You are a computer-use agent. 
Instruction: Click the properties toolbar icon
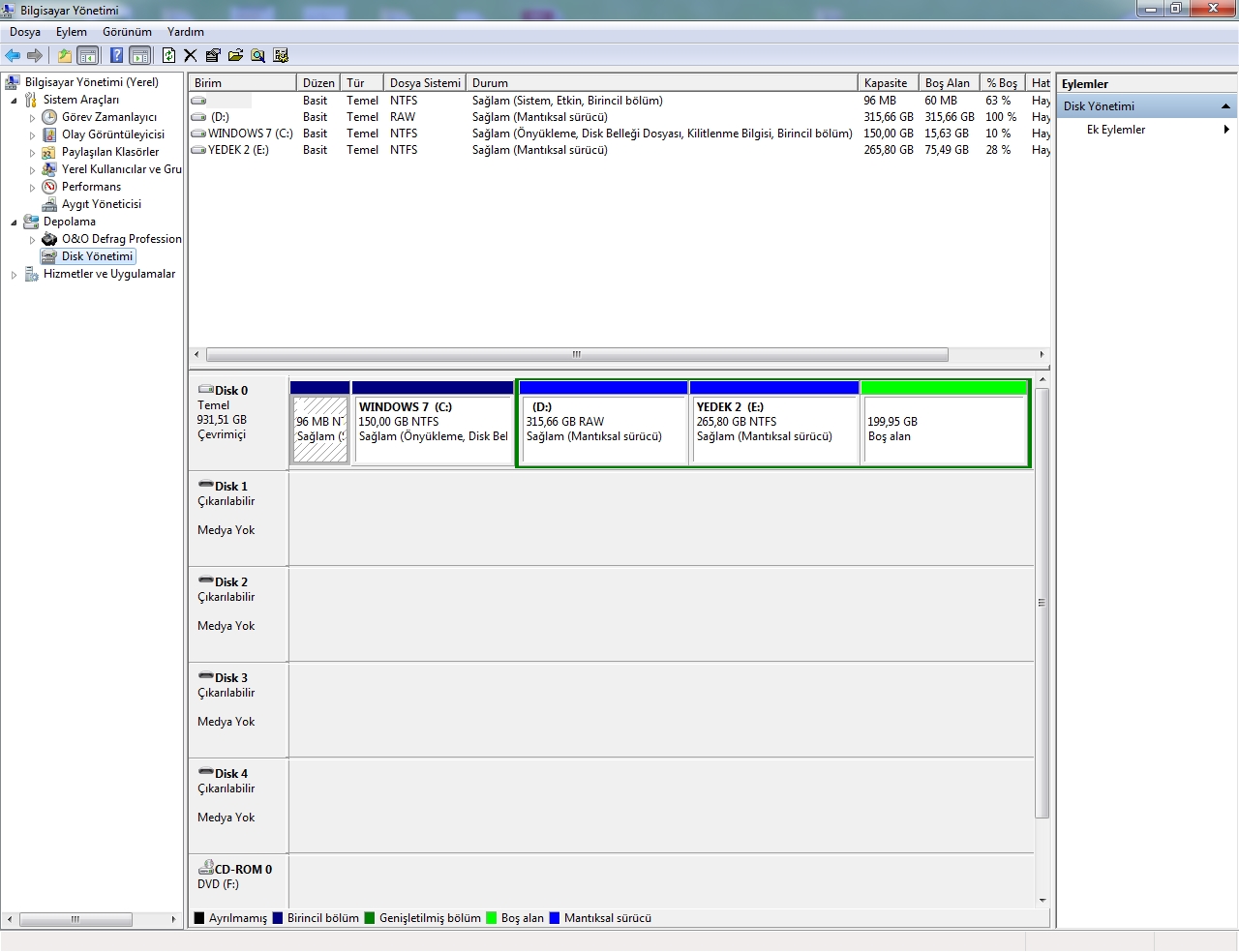pos(213,55)
